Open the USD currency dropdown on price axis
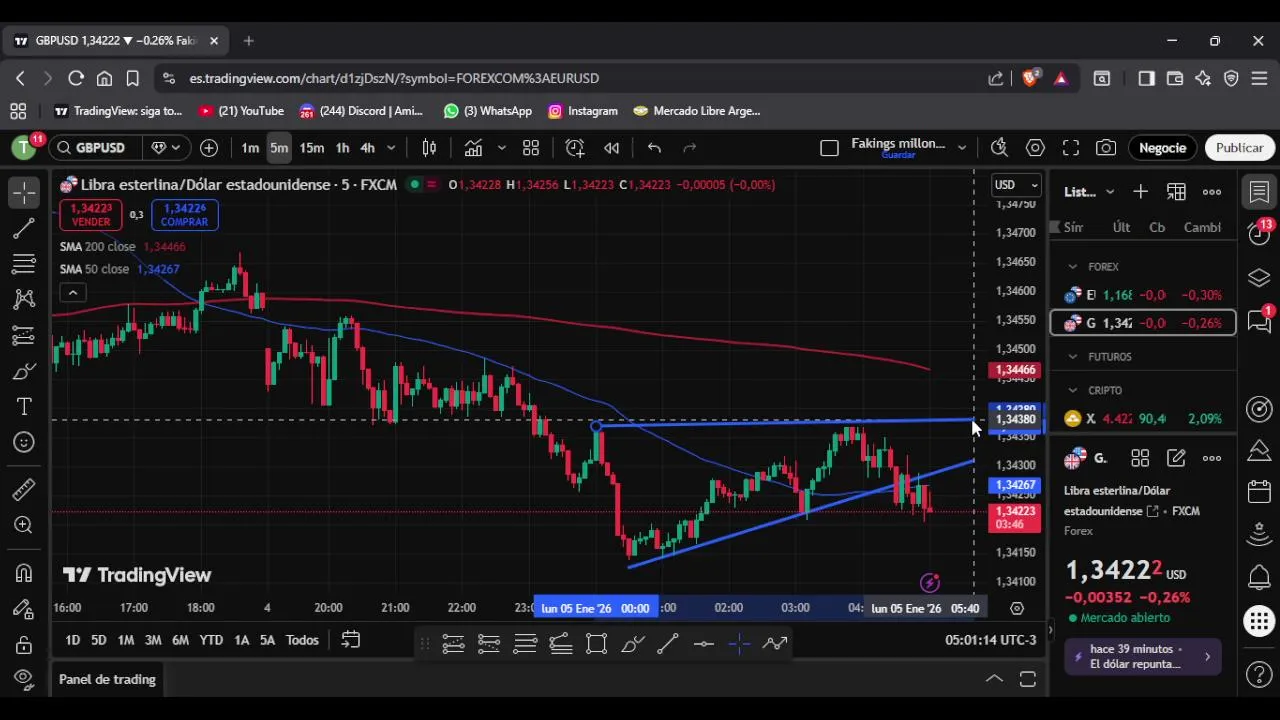Image resolution: width=1280 pixels, height=720 pixels. pos(1016,185)
